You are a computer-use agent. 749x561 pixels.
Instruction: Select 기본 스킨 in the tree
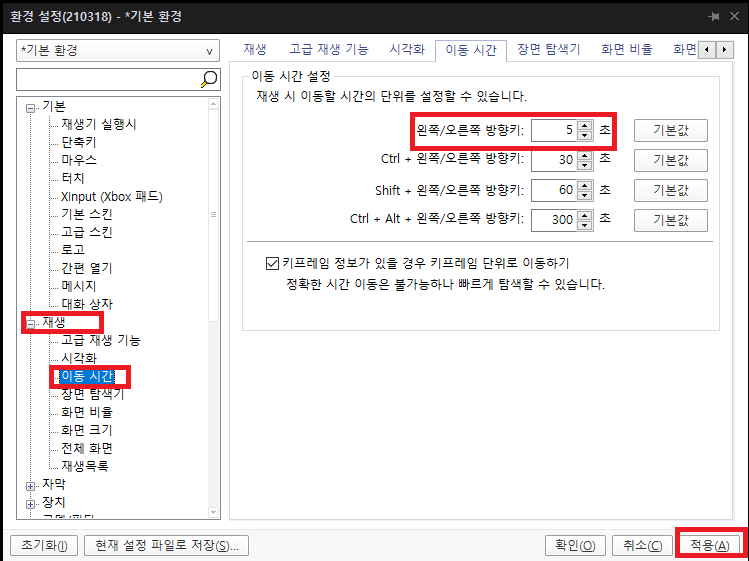(87, 214)
